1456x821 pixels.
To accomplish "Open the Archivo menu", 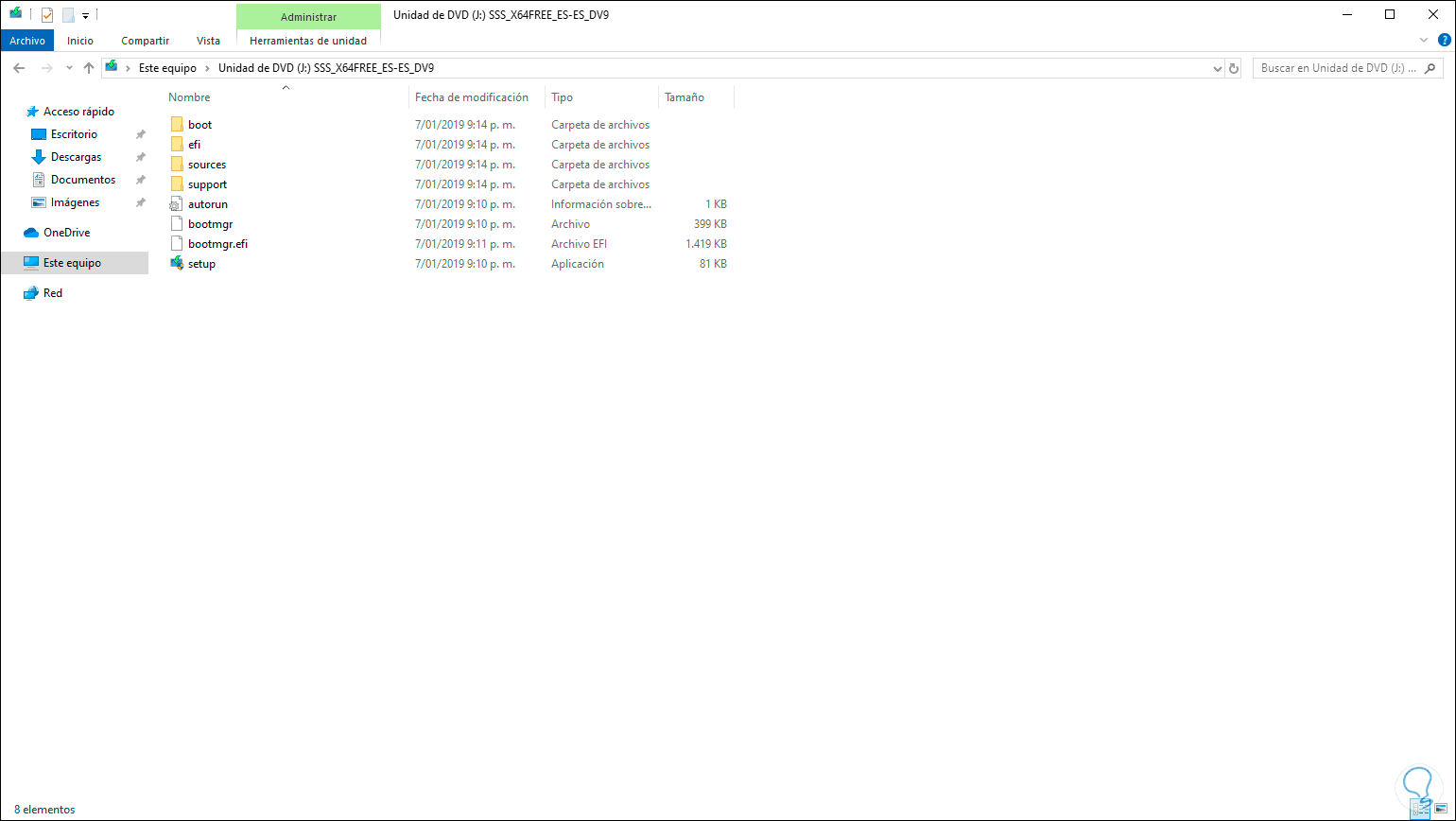I will (x=27, y=41).
